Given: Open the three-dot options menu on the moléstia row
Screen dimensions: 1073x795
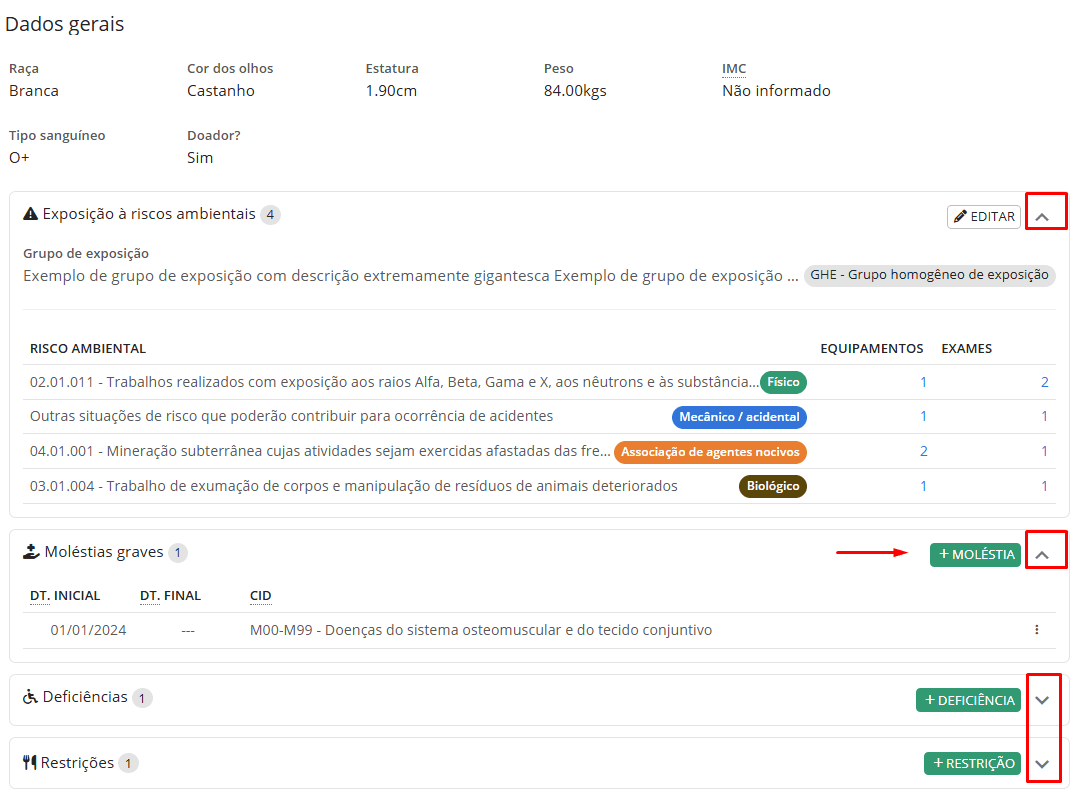Looking at the screenshot, I should coord(1037,629).
